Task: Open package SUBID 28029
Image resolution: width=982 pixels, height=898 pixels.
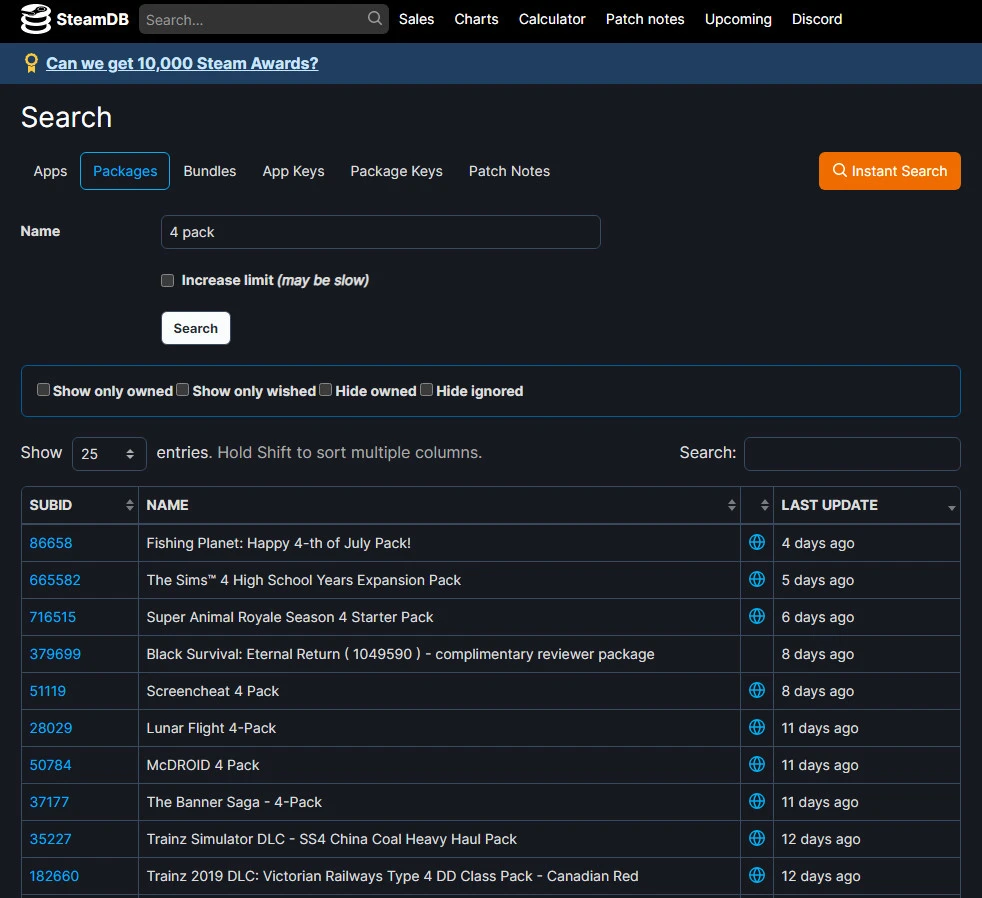Action: point(51,728)
